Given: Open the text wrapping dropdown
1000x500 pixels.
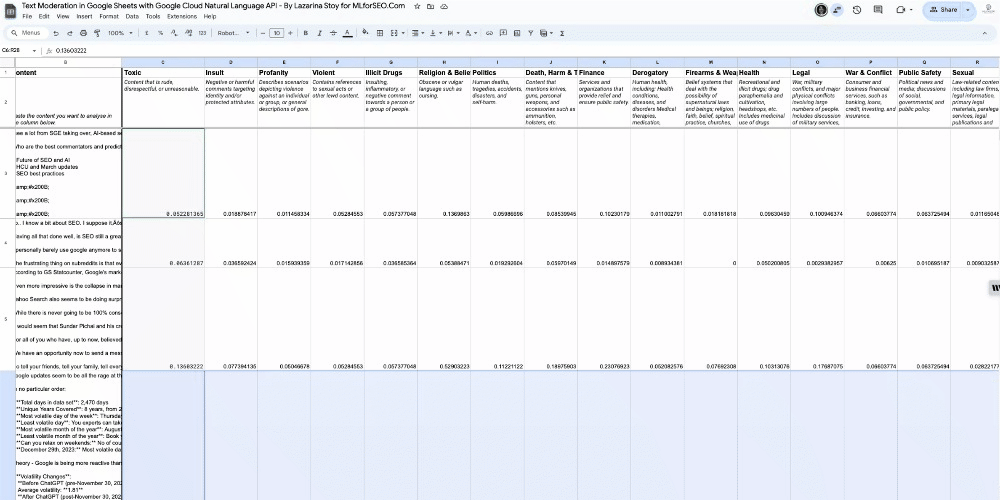Looking at the screenshot, I should [452, 33].
